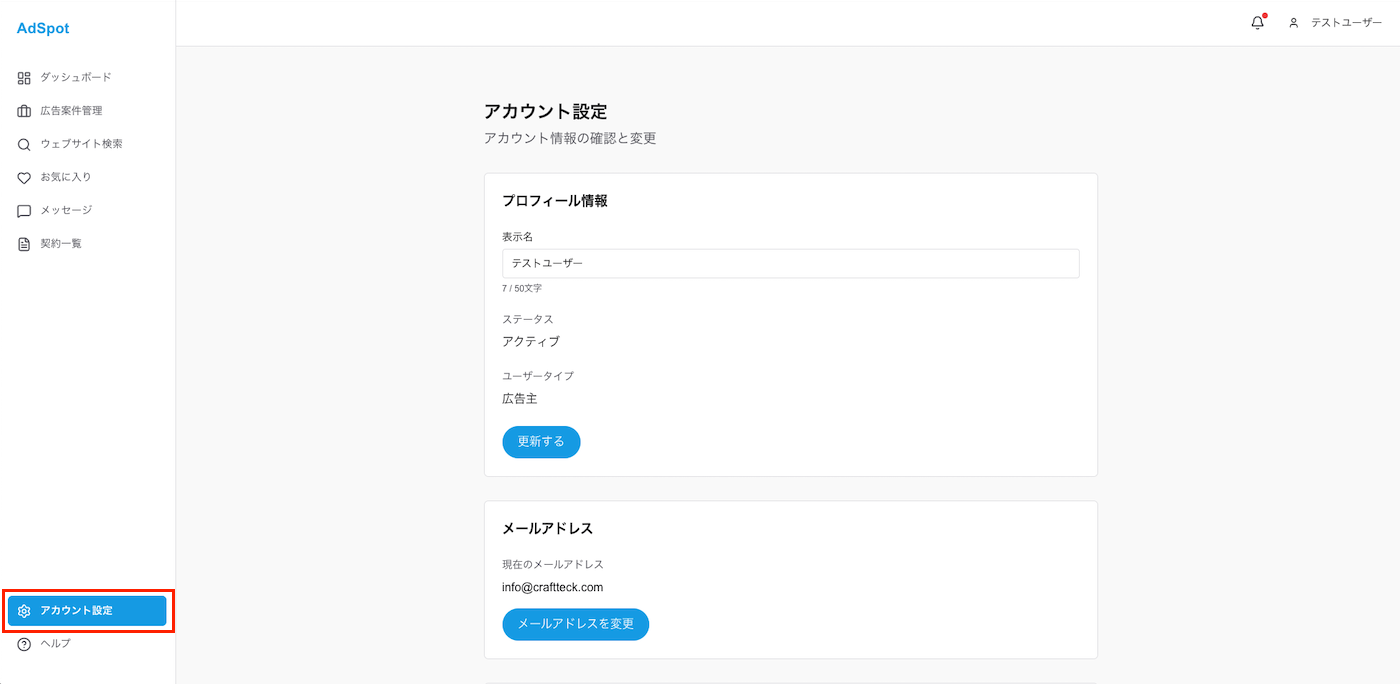Click the briefcase icon beside 広告案件管理
This screenshot has width=1400, height=684.
tap(22, 110)
